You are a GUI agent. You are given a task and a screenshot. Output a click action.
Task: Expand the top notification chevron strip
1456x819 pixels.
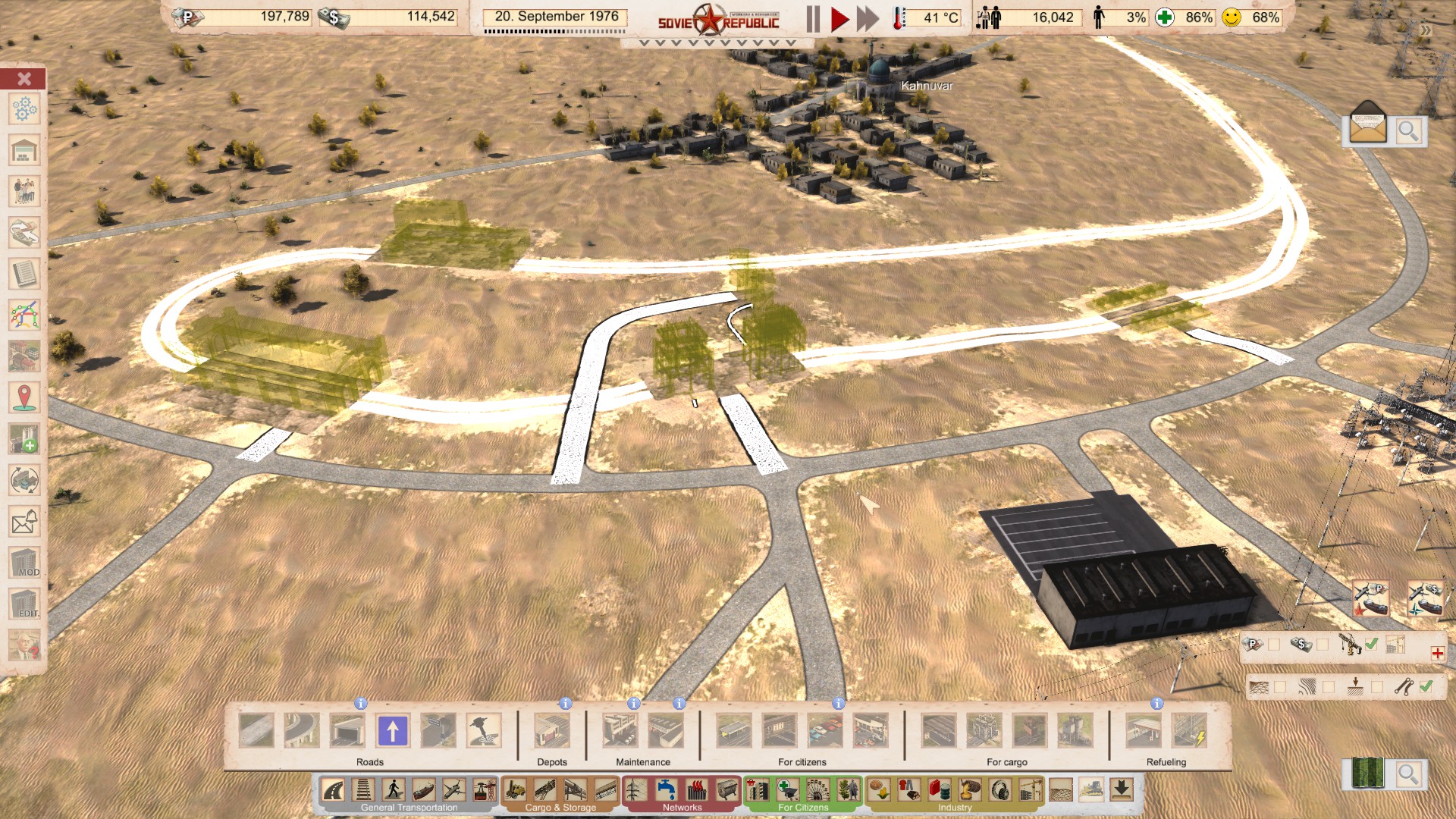click(717, 43)
